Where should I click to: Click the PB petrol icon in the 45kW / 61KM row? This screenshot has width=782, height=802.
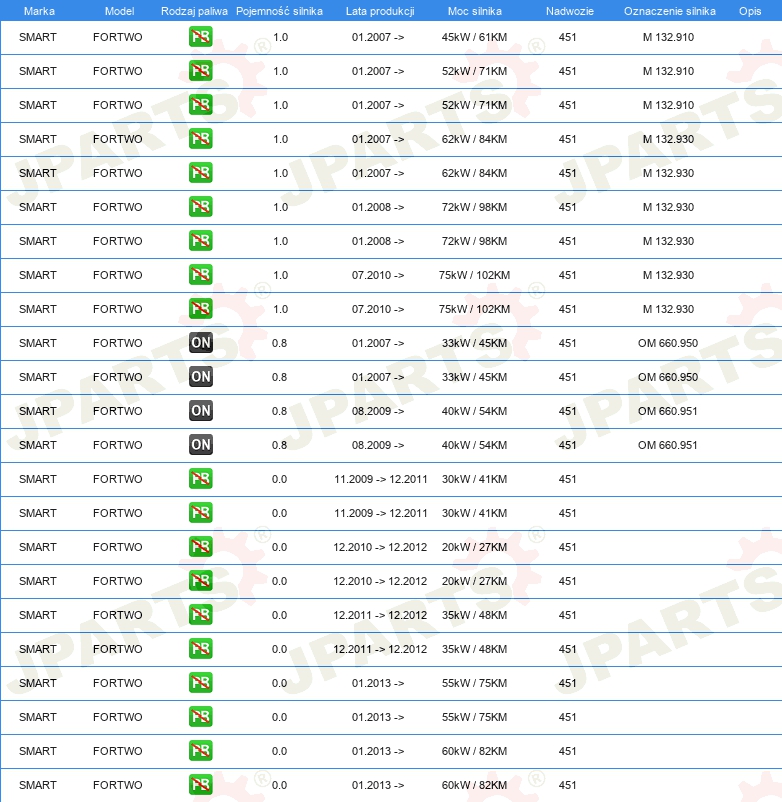(x=201, y=37)
